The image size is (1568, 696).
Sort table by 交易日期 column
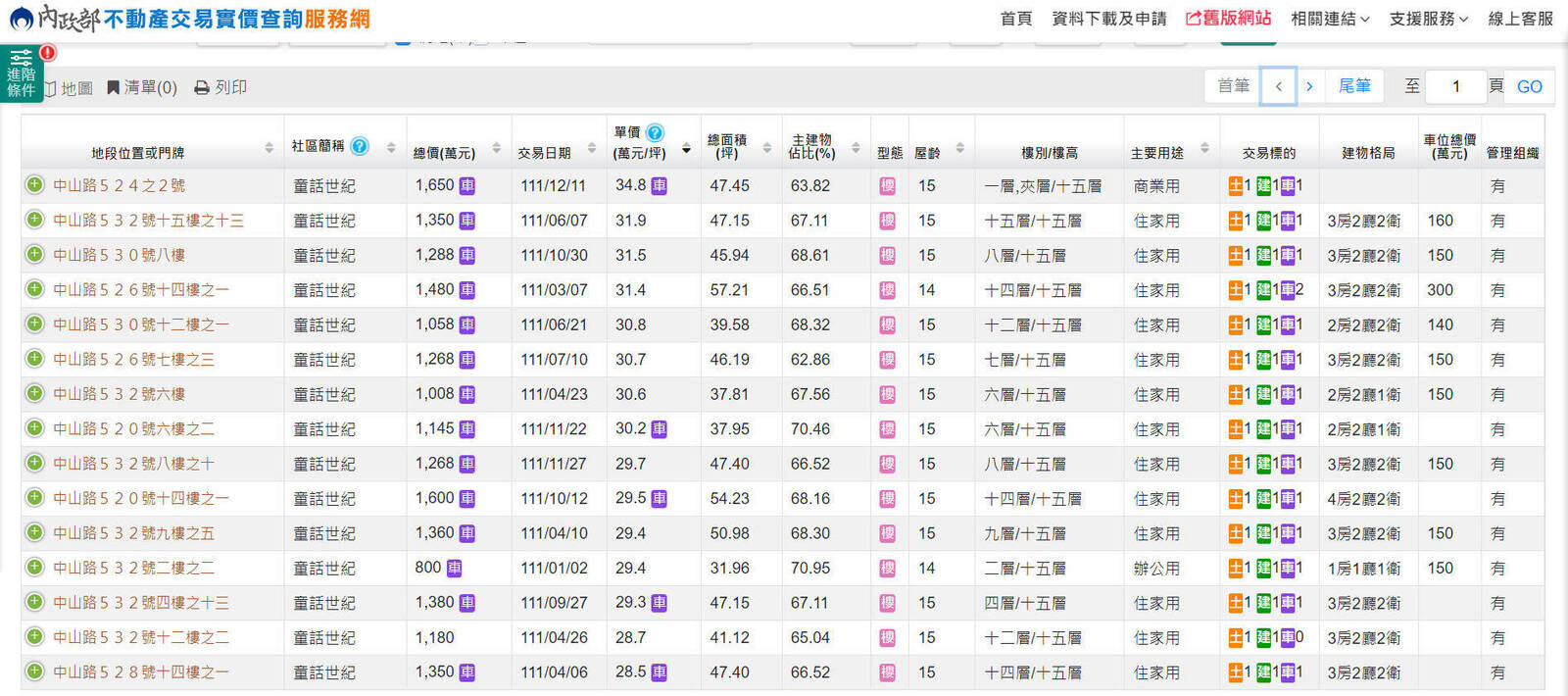pyautogui.click(x=592, y=148)
